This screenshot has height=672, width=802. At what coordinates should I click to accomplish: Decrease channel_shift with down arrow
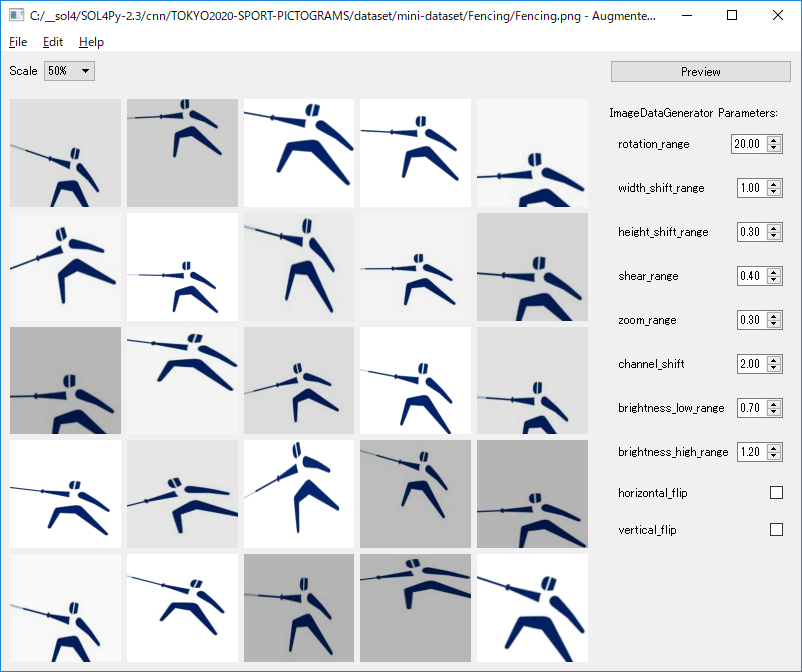(x=774, y=368)
